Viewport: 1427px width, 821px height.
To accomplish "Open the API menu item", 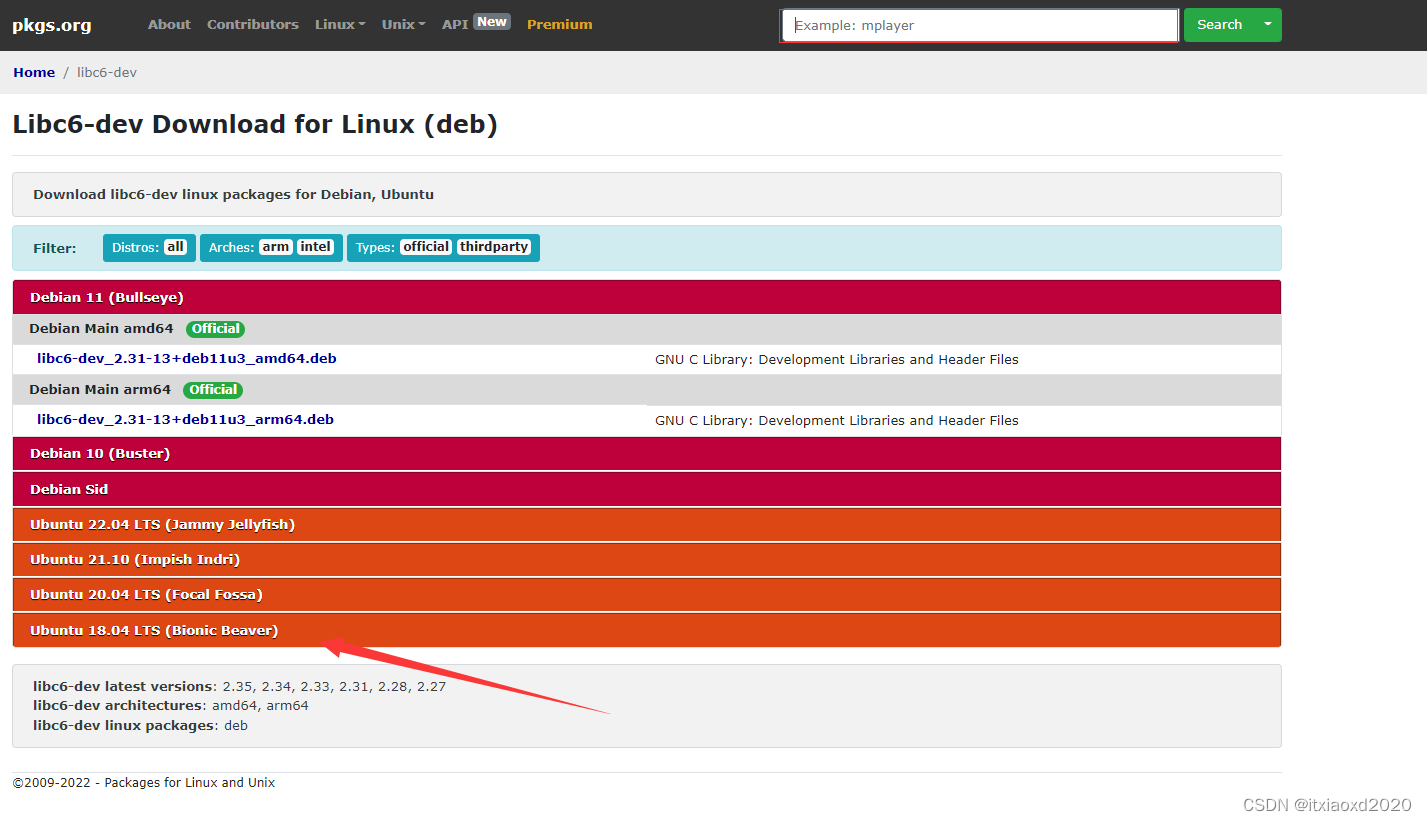I will coord(455,24).
